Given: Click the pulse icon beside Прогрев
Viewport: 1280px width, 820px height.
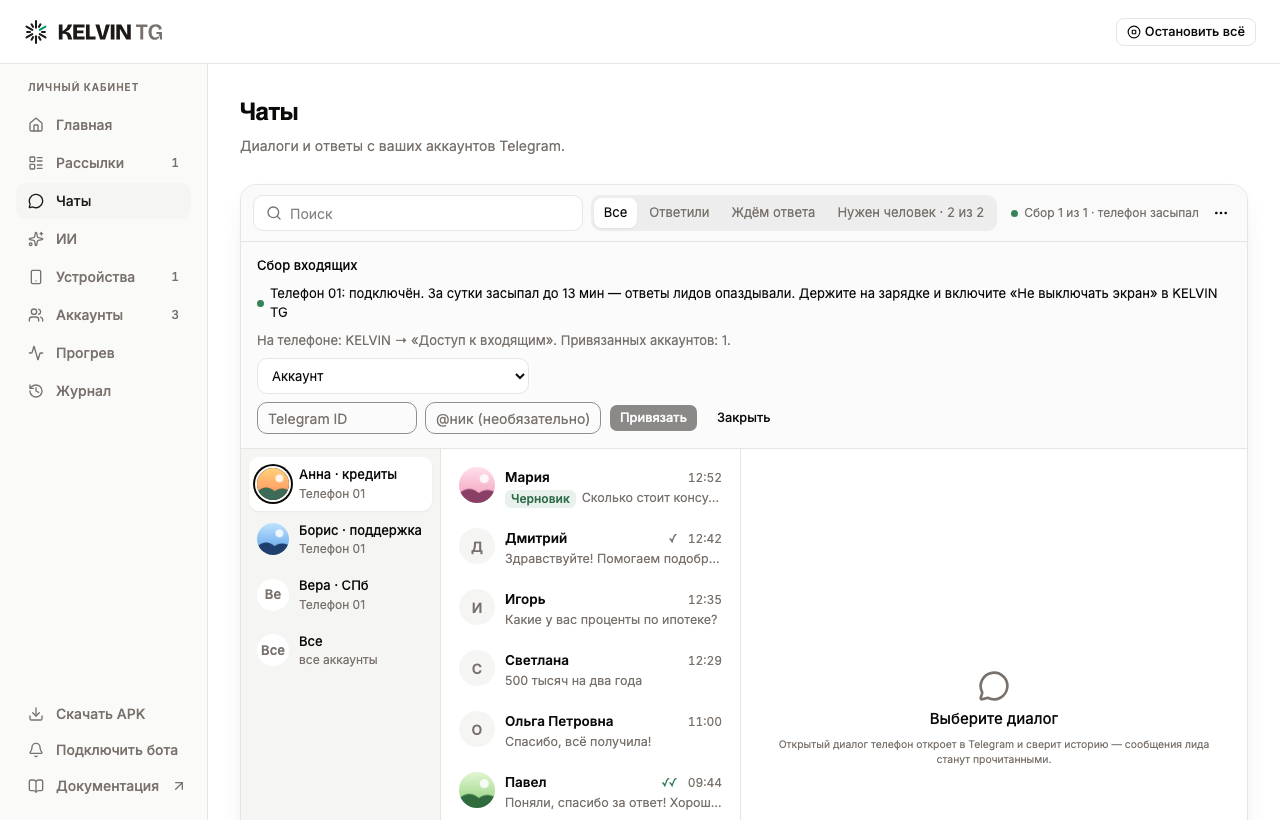Looking at the screenshot, I should pyautogui.click(x=36, y=353).
